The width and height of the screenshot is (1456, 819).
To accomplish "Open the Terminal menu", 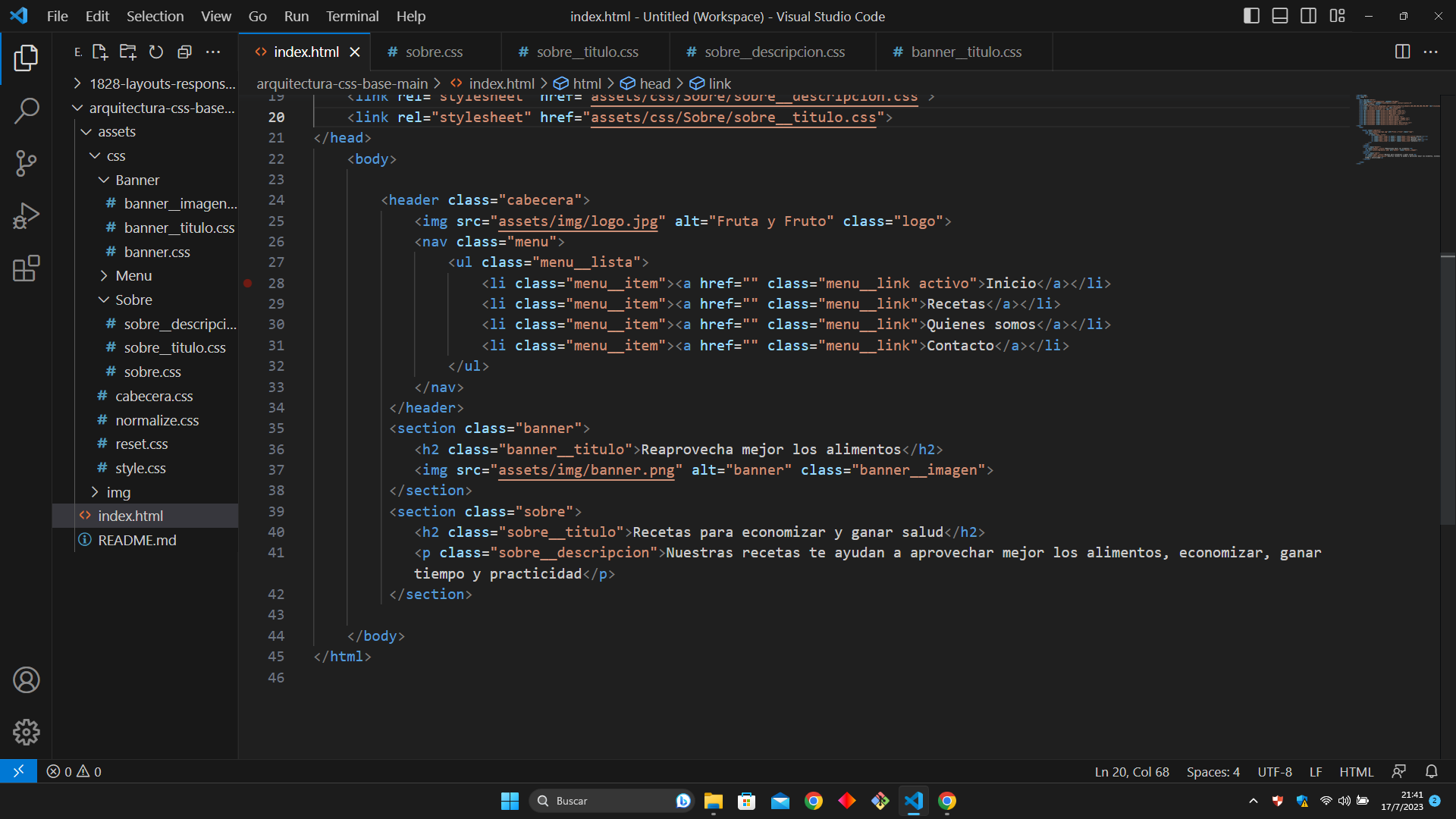I will (x=352, y=16).
